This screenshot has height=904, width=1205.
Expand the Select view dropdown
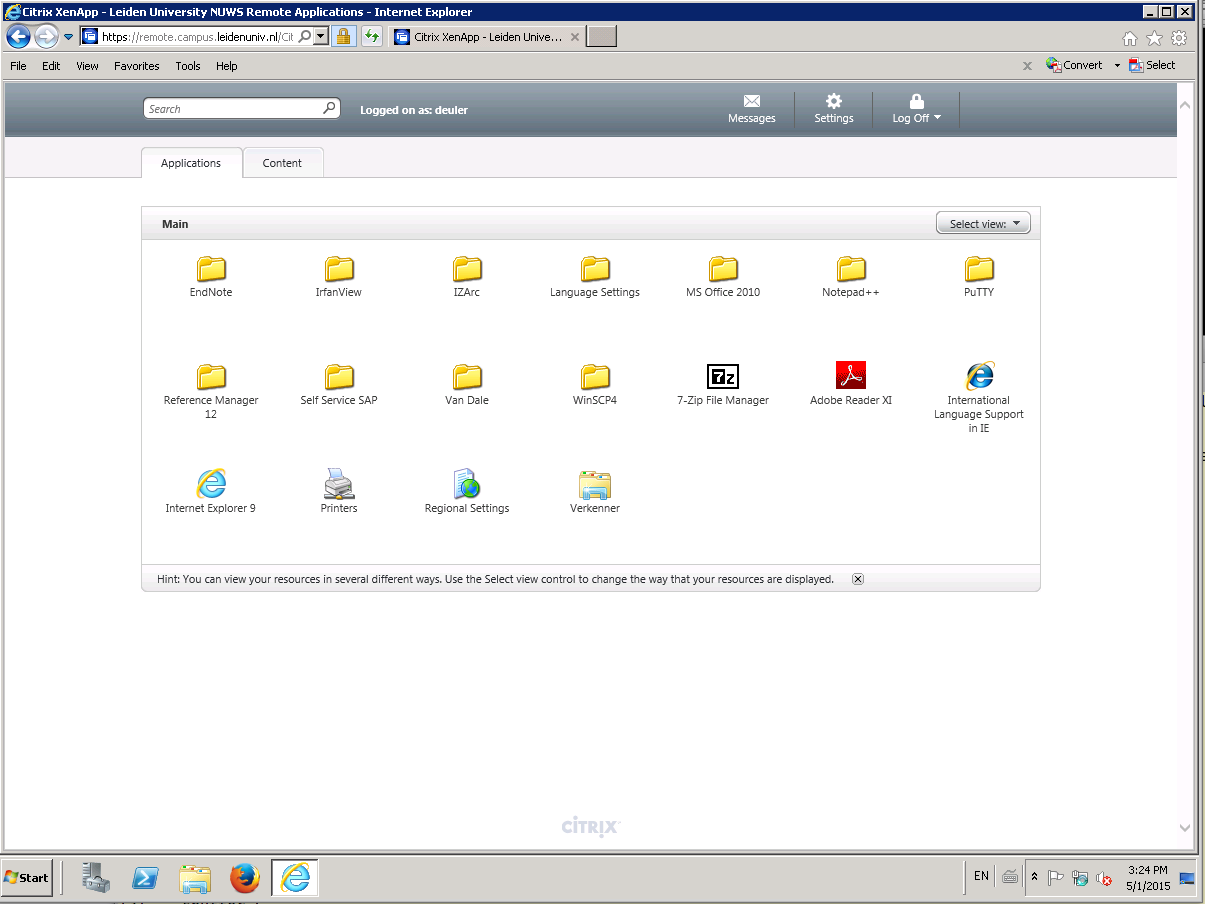tap(983, 223)
